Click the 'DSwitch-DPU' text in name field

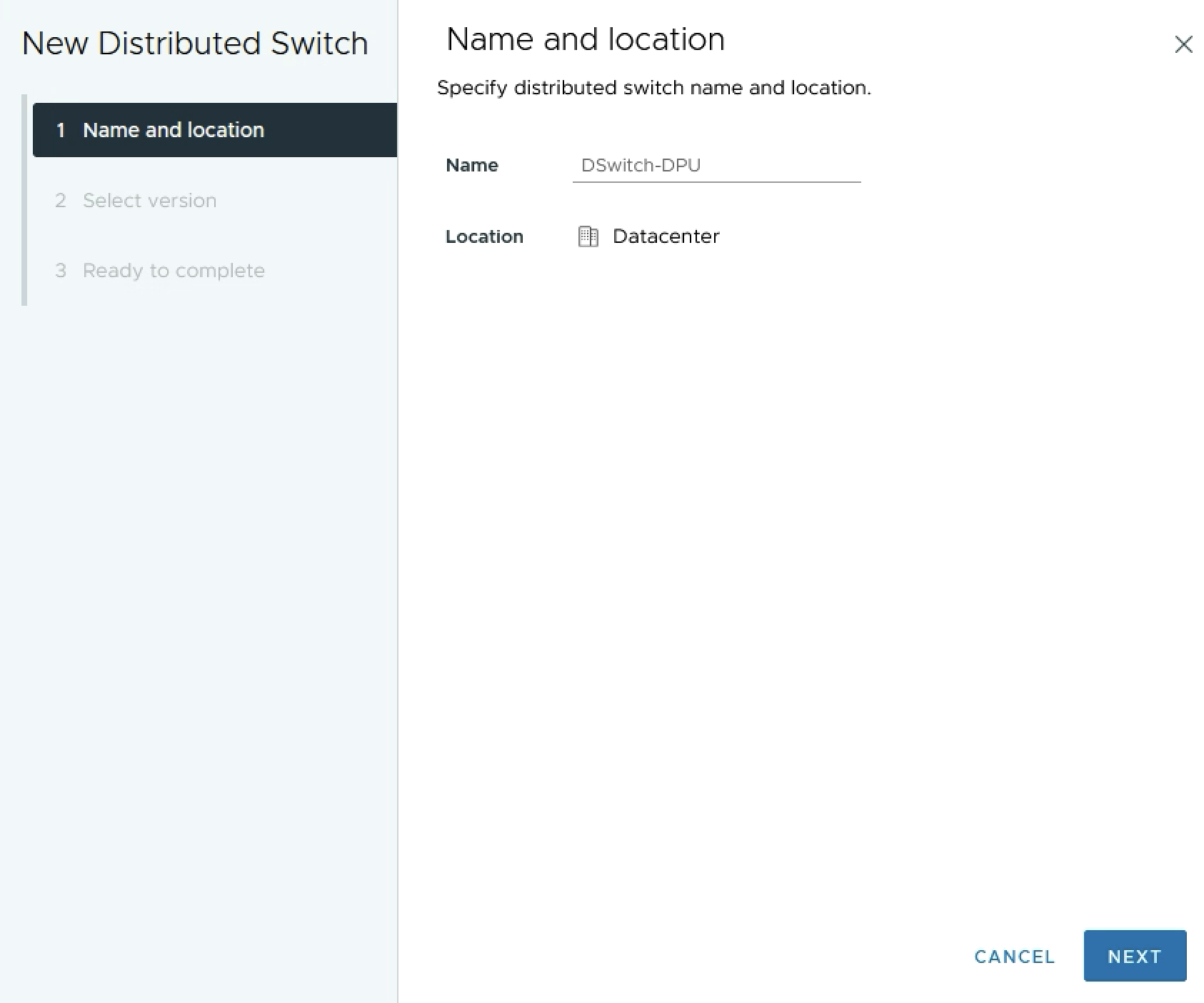point(641,166)
